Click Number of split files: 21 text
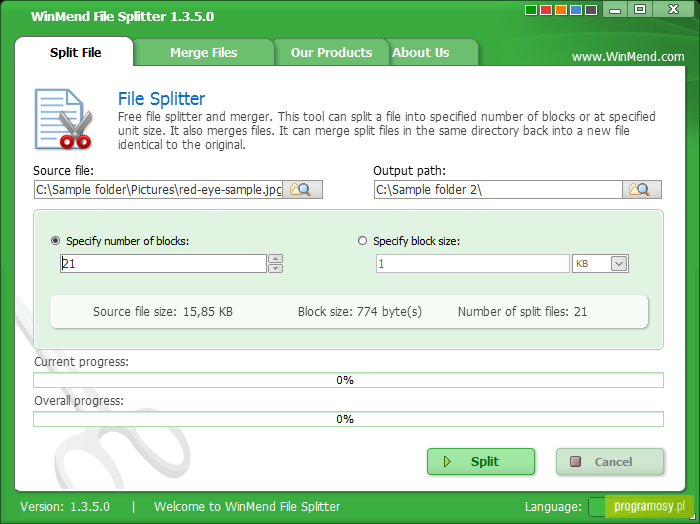 [x=522, y=312]
